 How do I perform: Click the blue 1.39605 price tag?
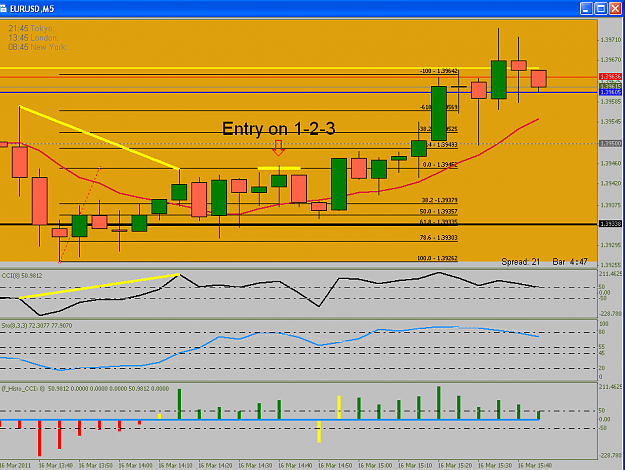[x=611, y=92]
